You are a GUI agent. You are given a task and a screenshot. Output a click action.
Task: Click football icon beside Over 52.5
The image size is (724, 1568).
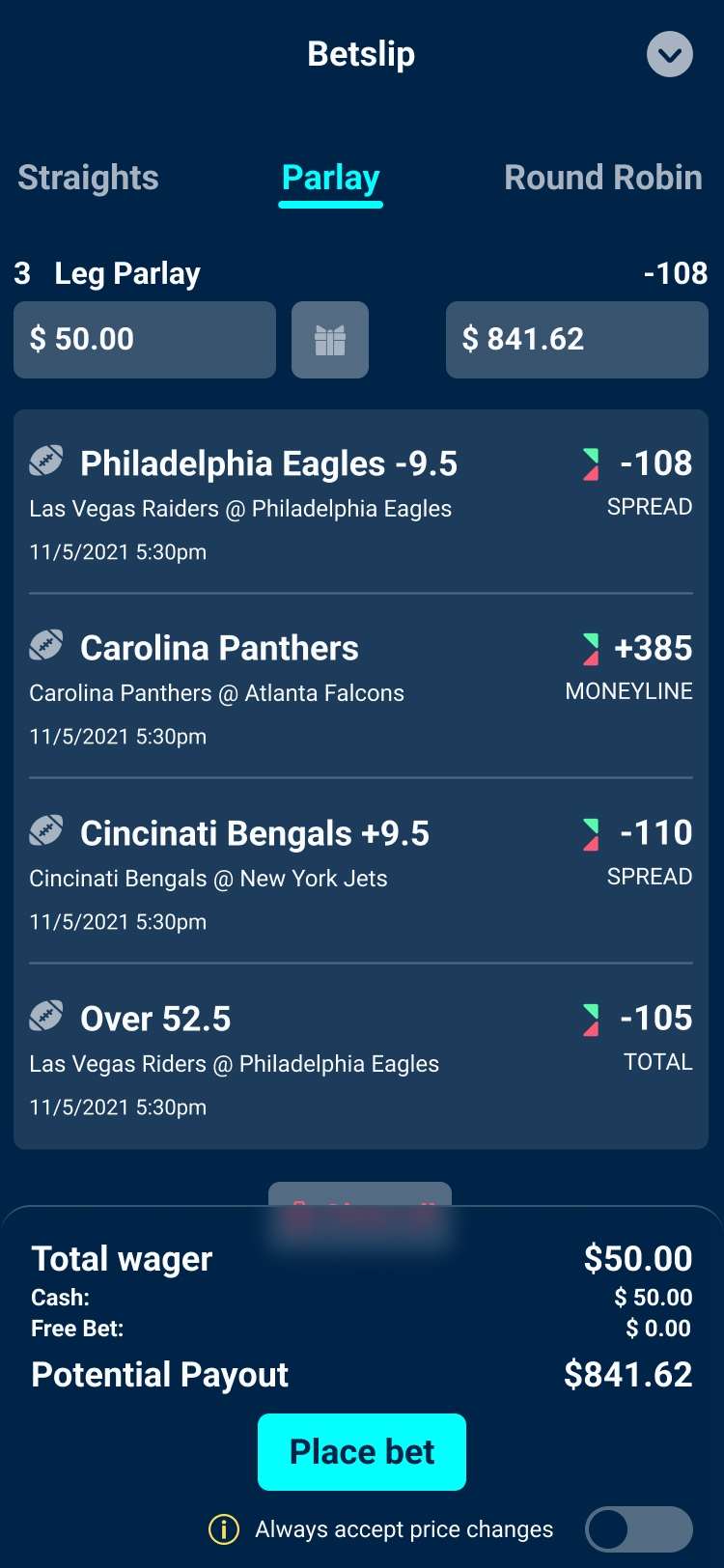click(x=46, y=1016)
